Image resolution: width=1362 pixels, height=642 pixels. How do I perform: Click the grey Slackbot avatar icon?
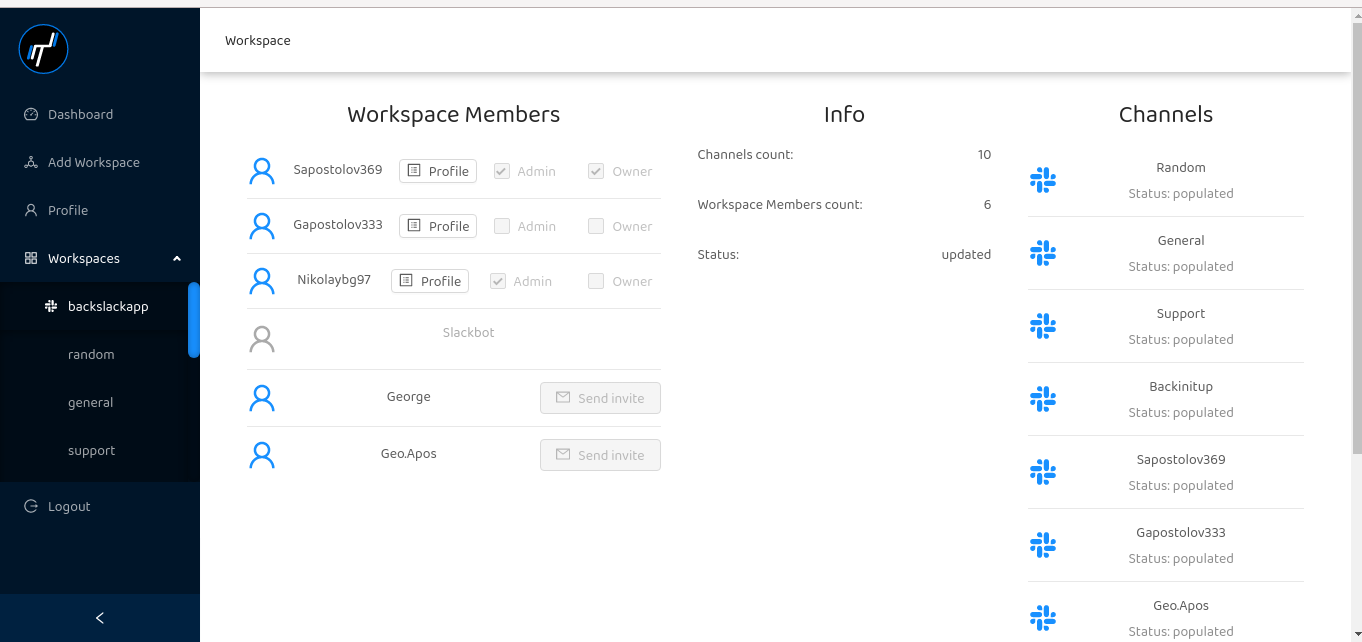tap(262, 340)
